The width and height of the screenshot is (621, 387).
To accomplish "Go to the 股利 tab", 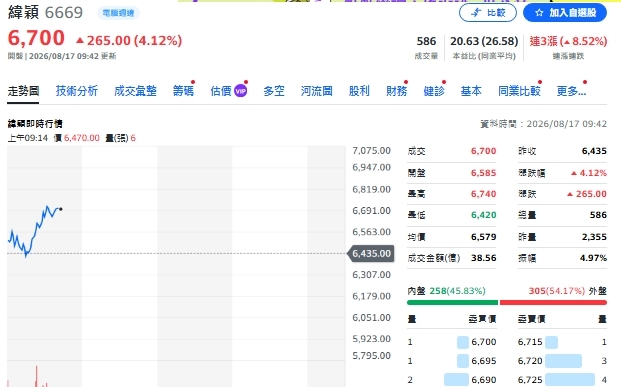I will 359,91.
